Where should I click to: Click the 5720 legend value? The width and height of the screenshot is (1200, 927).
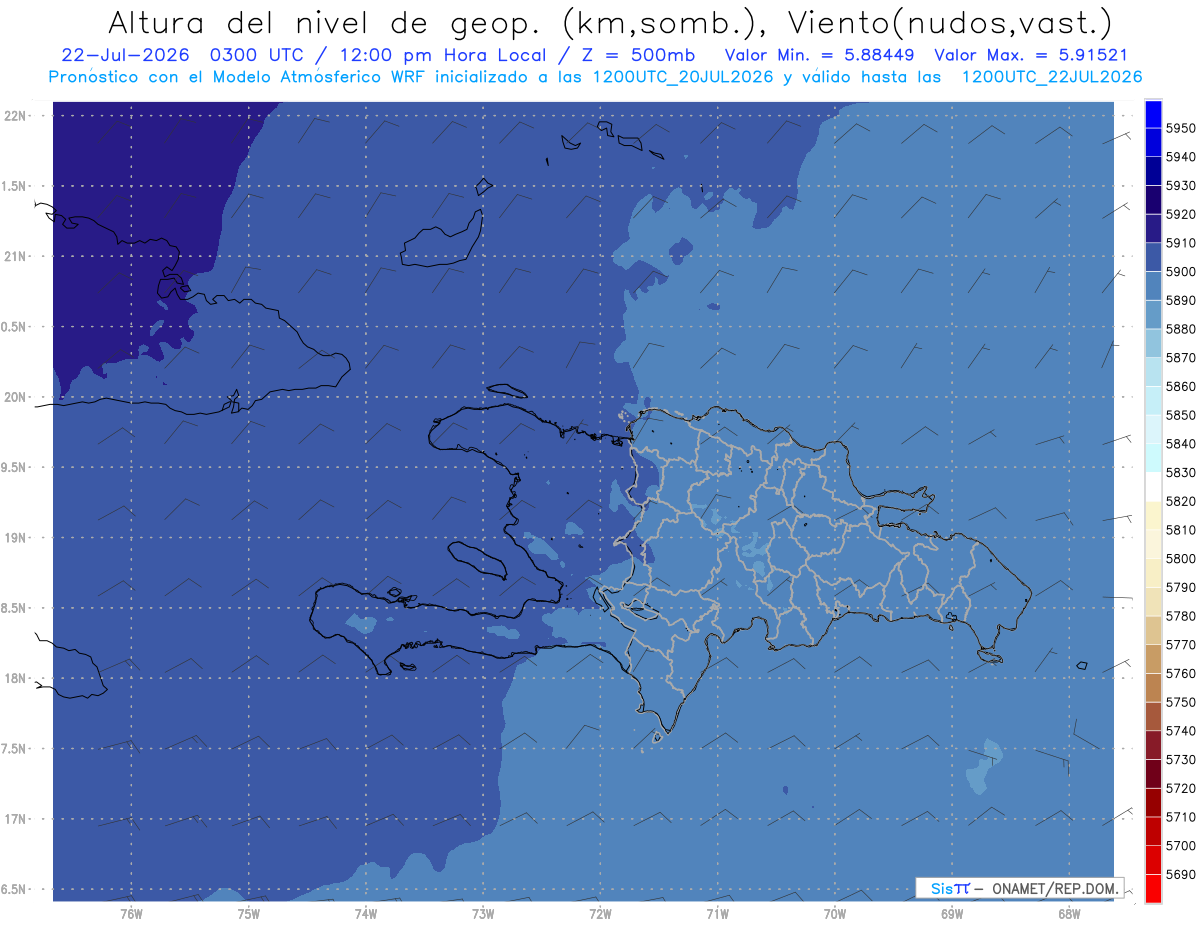[1181, 788]
